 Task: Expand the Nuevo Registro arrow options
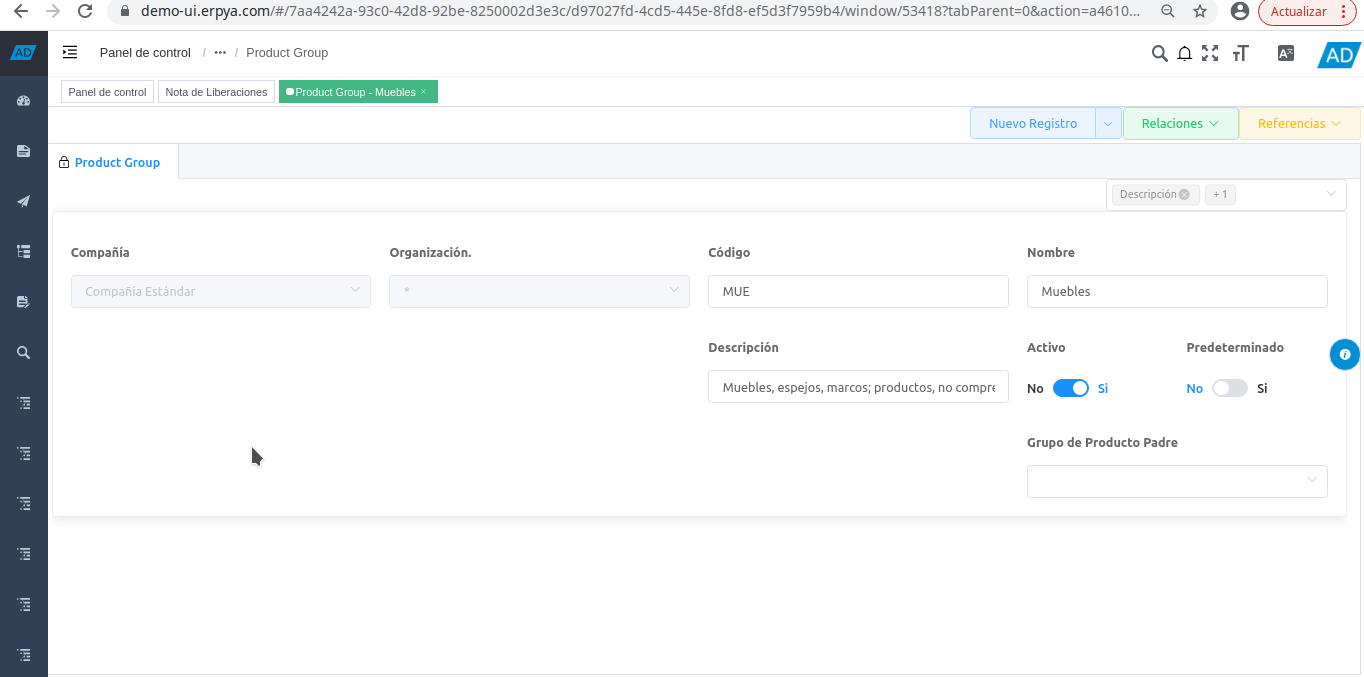(1108, 123)
